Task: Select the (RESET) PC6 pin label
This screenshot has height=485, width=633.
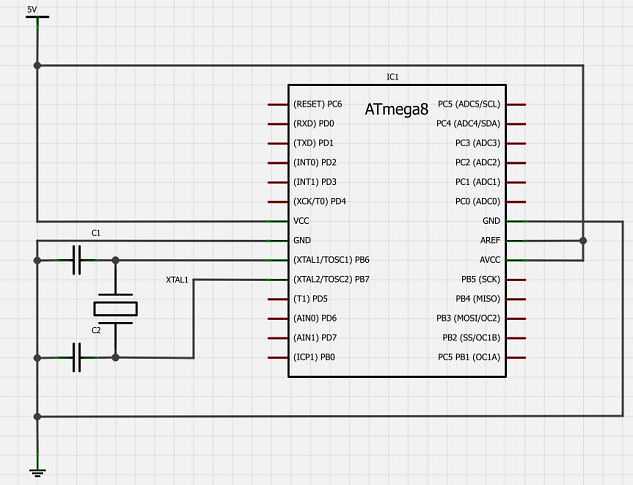Action: coord(317,104)
